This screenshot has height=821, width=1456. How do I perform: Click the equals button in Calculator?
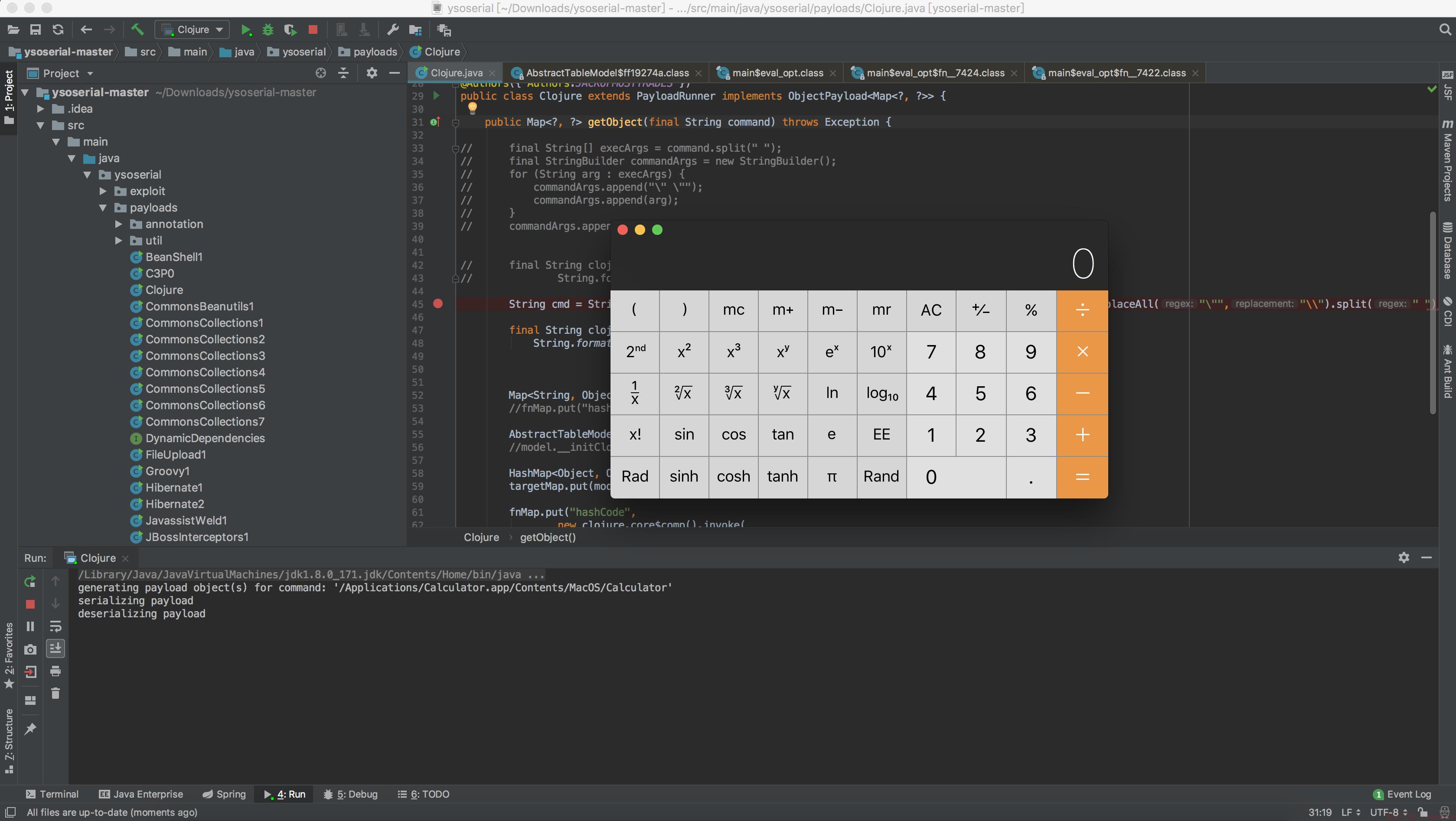(x=1082, y=477)
